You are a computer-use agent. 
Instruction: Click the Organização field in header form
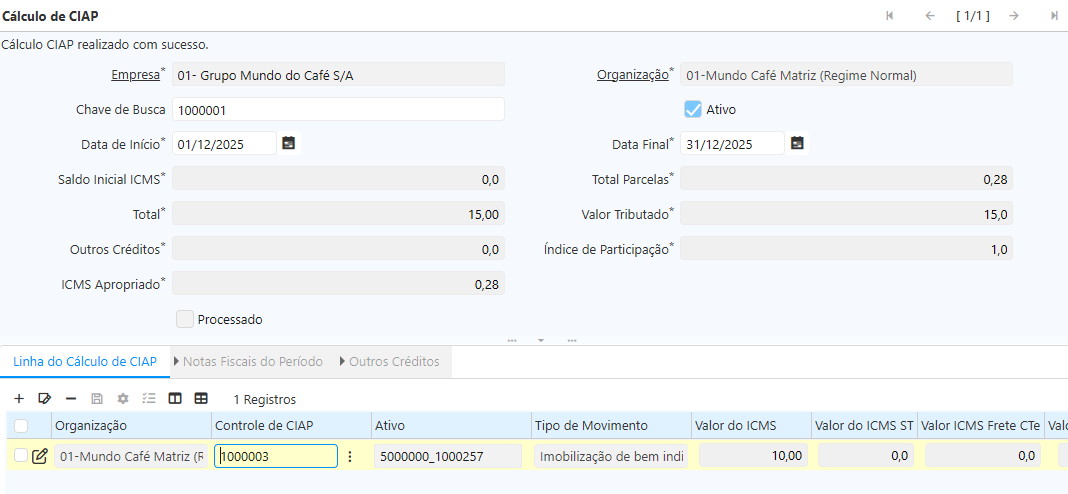(847, 74)
